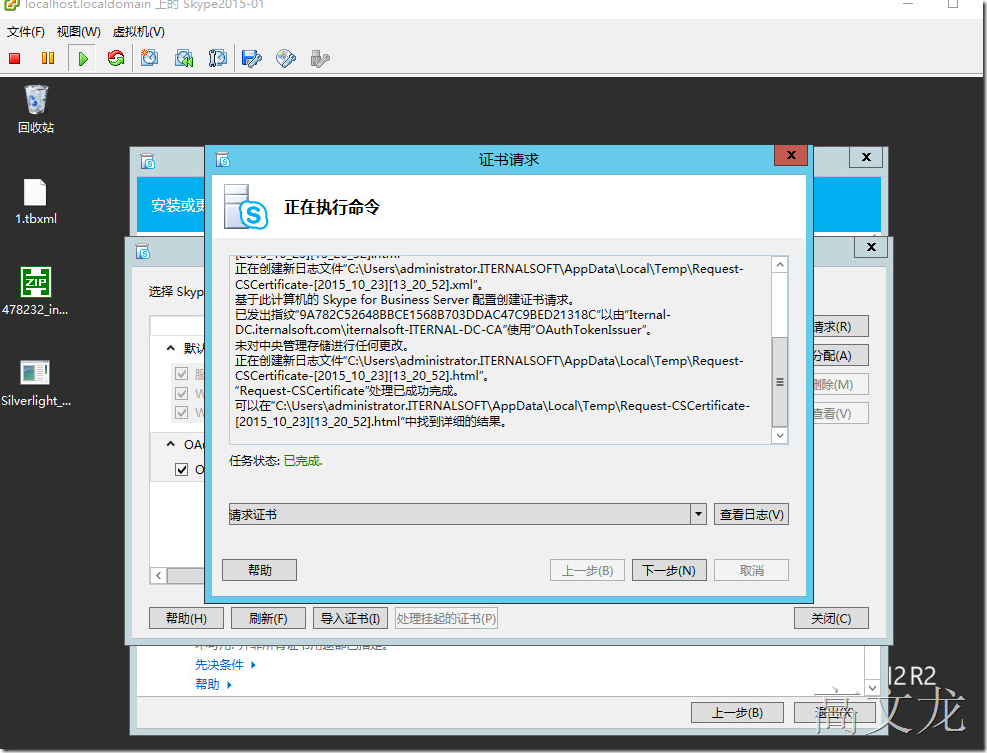Click the floppy connect toolbar icon
987x753 pixels.
click(252, 59)
